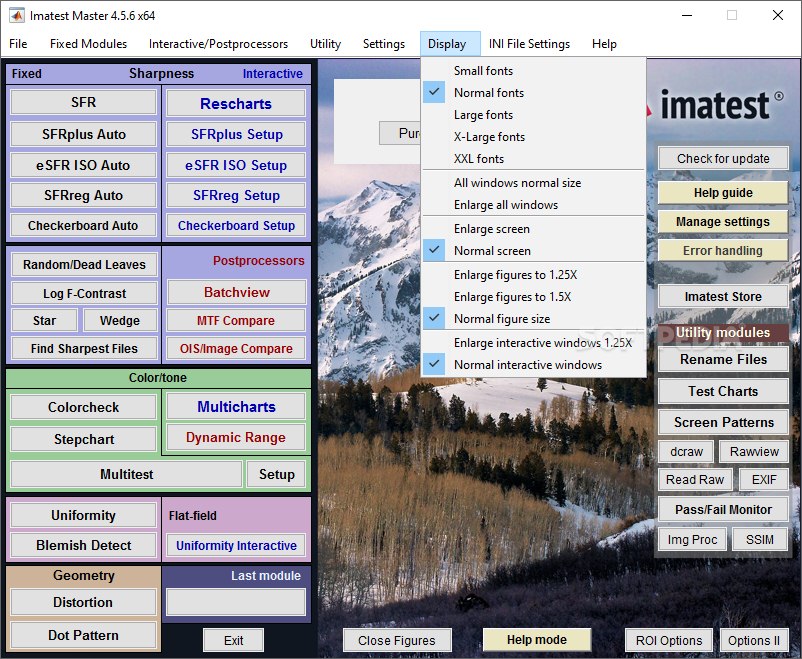The width and height of the screenshot is (802, 659).
Task: Select checked Normal fonts option
Action: click(533, 93)
